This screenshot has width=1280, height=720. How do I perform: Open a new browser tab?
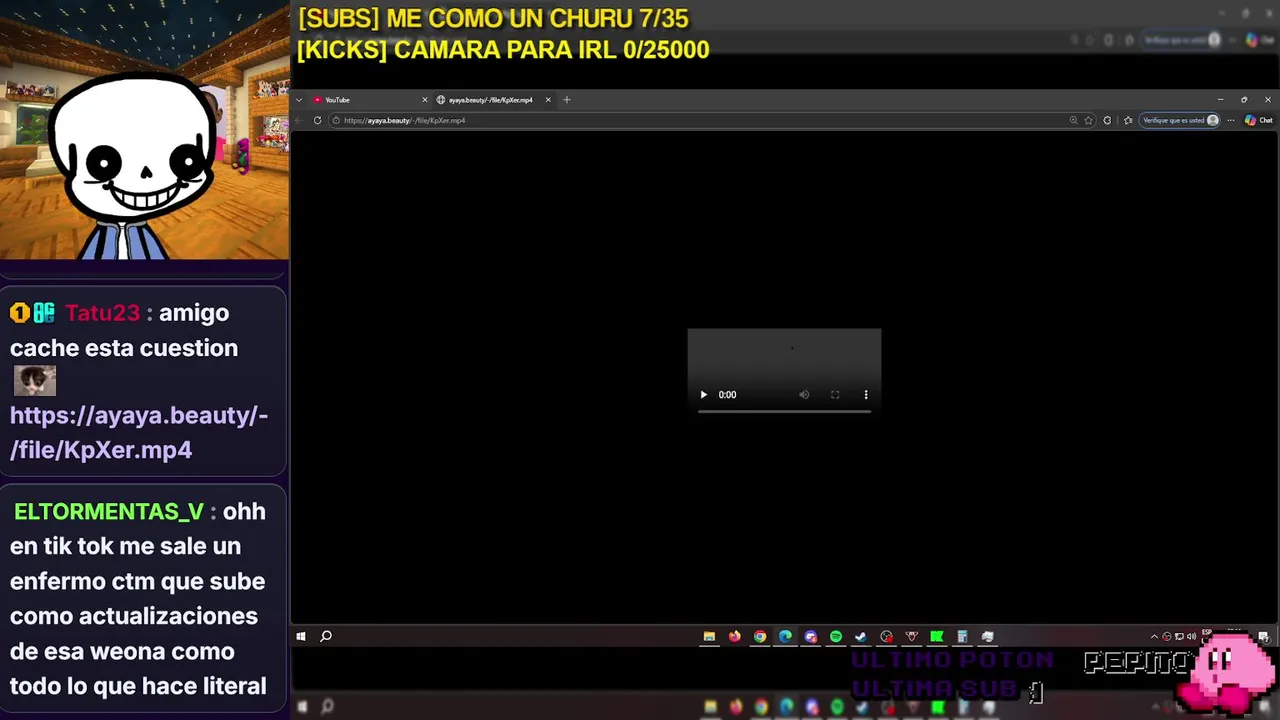tap(566, 100)
